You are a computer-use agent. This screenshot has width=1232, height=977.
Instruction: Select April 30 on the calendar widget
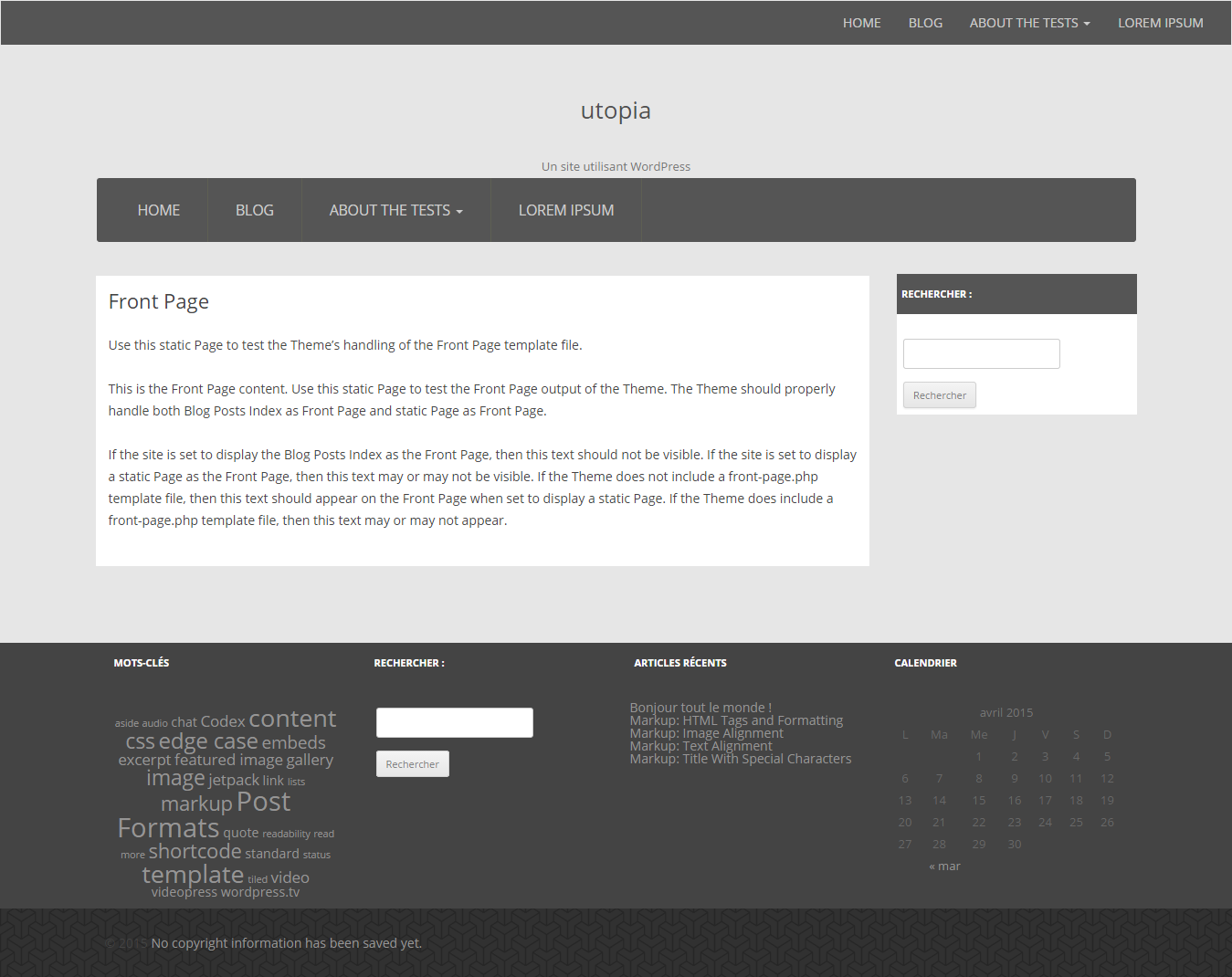tap(1014, 844)
